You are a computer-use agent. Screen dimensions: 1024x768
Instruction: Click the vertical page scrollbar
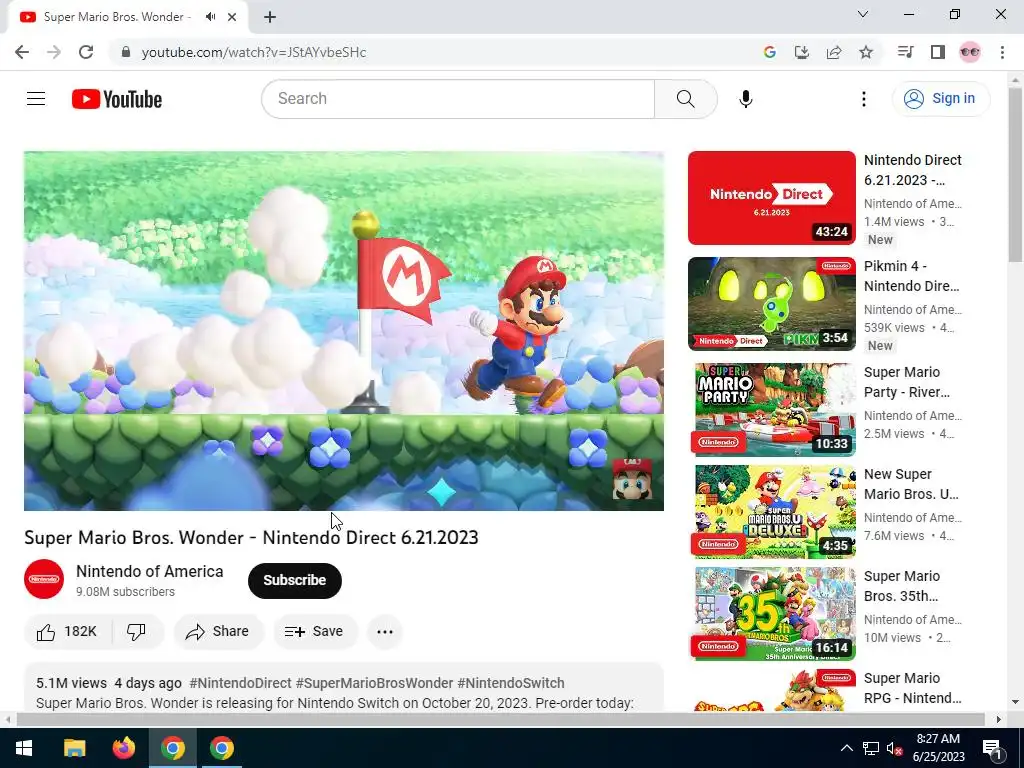point(1015,175)
